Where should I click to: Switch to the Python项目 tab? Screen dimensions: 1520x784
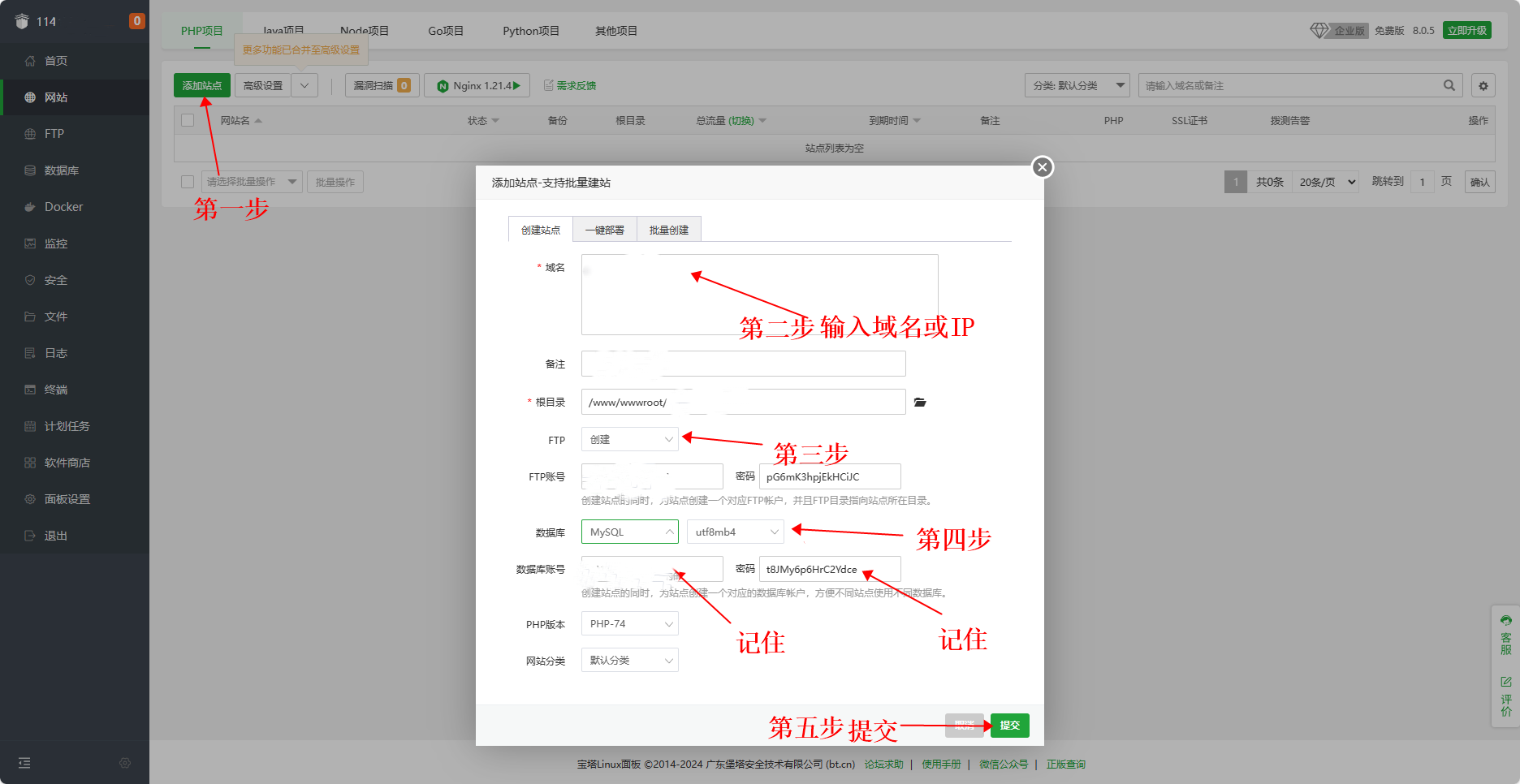(x=531, y=31)
